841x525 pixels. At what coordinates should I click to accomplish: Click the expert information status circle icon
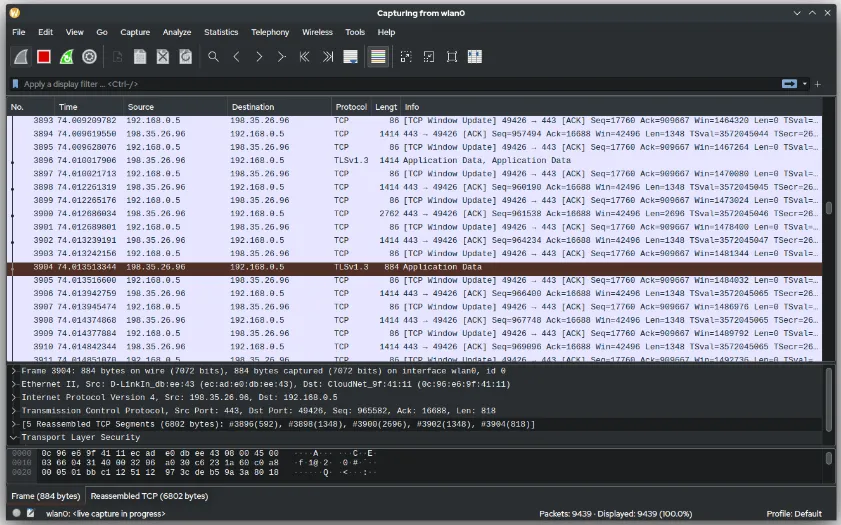[17, 513]
